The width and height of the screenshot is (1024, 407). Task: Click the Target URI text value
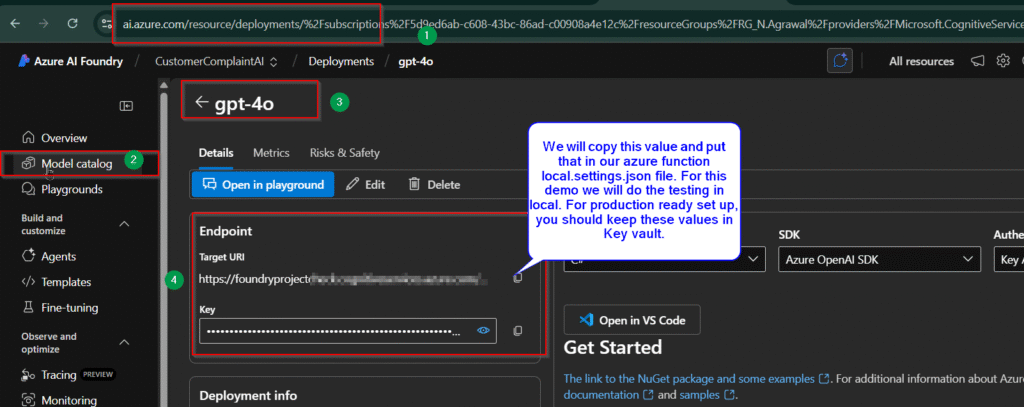point(343,279)
